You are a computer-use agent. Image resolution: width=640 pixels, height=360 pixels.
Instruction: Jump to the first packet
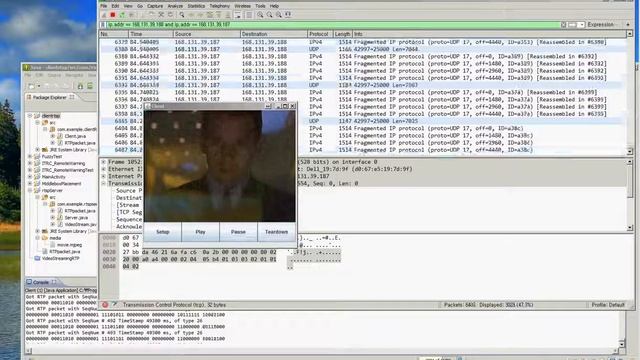pos(218,15)
